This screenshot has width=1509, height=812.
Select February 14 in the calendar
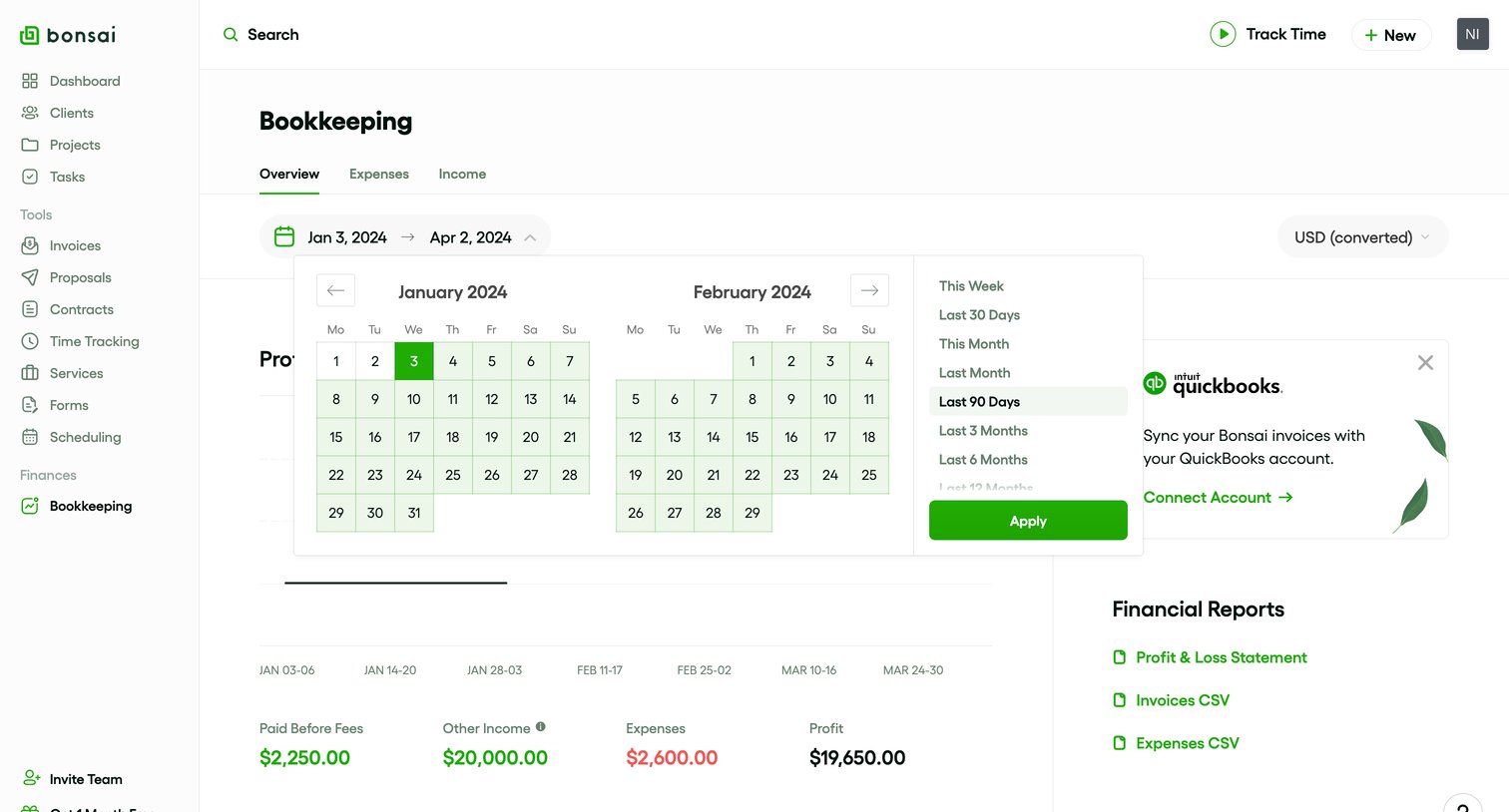714,437
